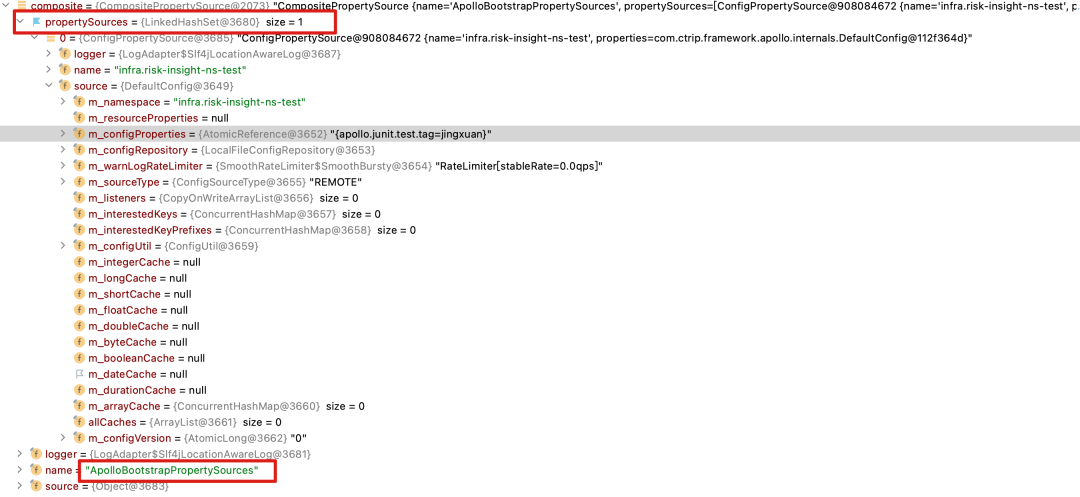Screen dimensions: 1080x497
Task: Select the text {CopyOnWriteArrayList@3656}
Action: click(x=236, y=198)
